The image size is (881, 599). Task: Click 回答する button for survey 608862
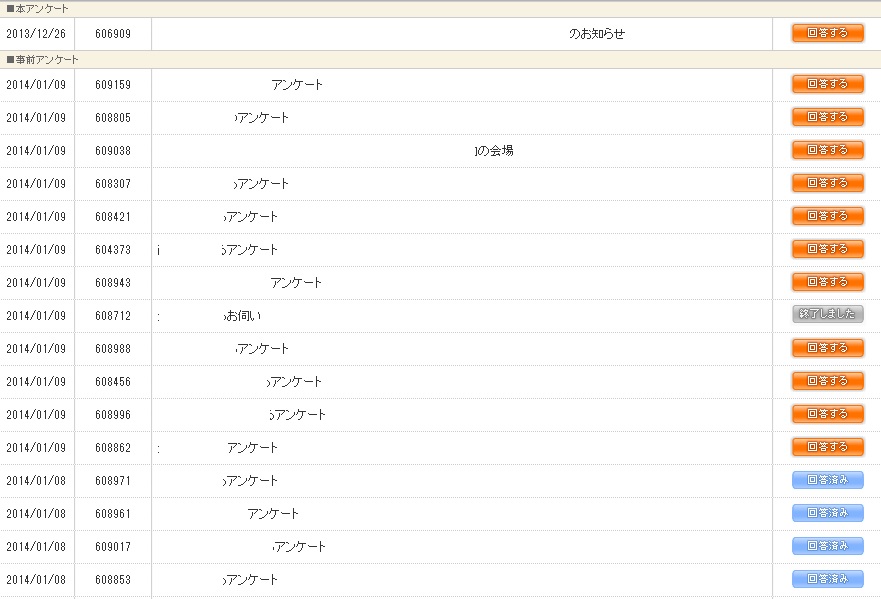(x=827, y=447)
